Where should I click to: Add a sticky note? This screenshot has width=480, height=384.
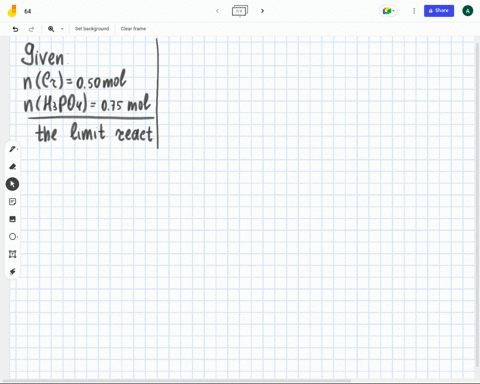[x=12, y=202]
